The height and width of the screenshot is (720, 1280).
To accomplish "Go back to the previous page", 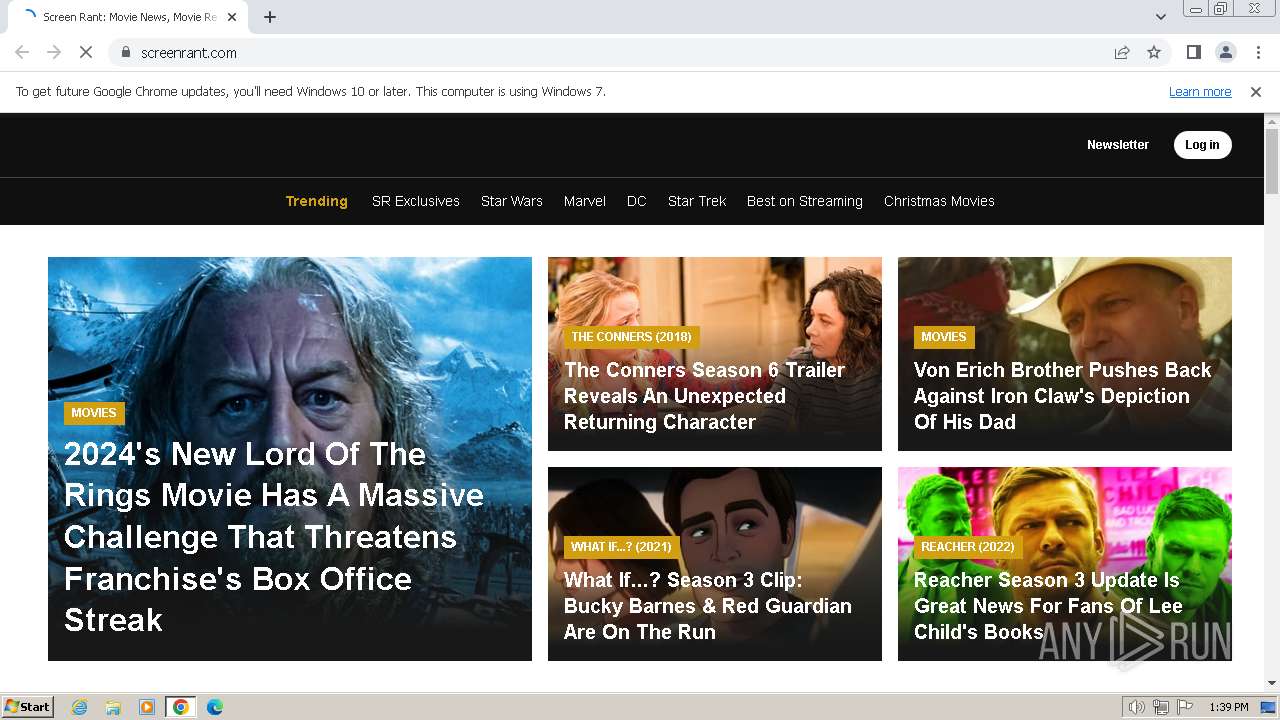I will (x=22, y=52).
